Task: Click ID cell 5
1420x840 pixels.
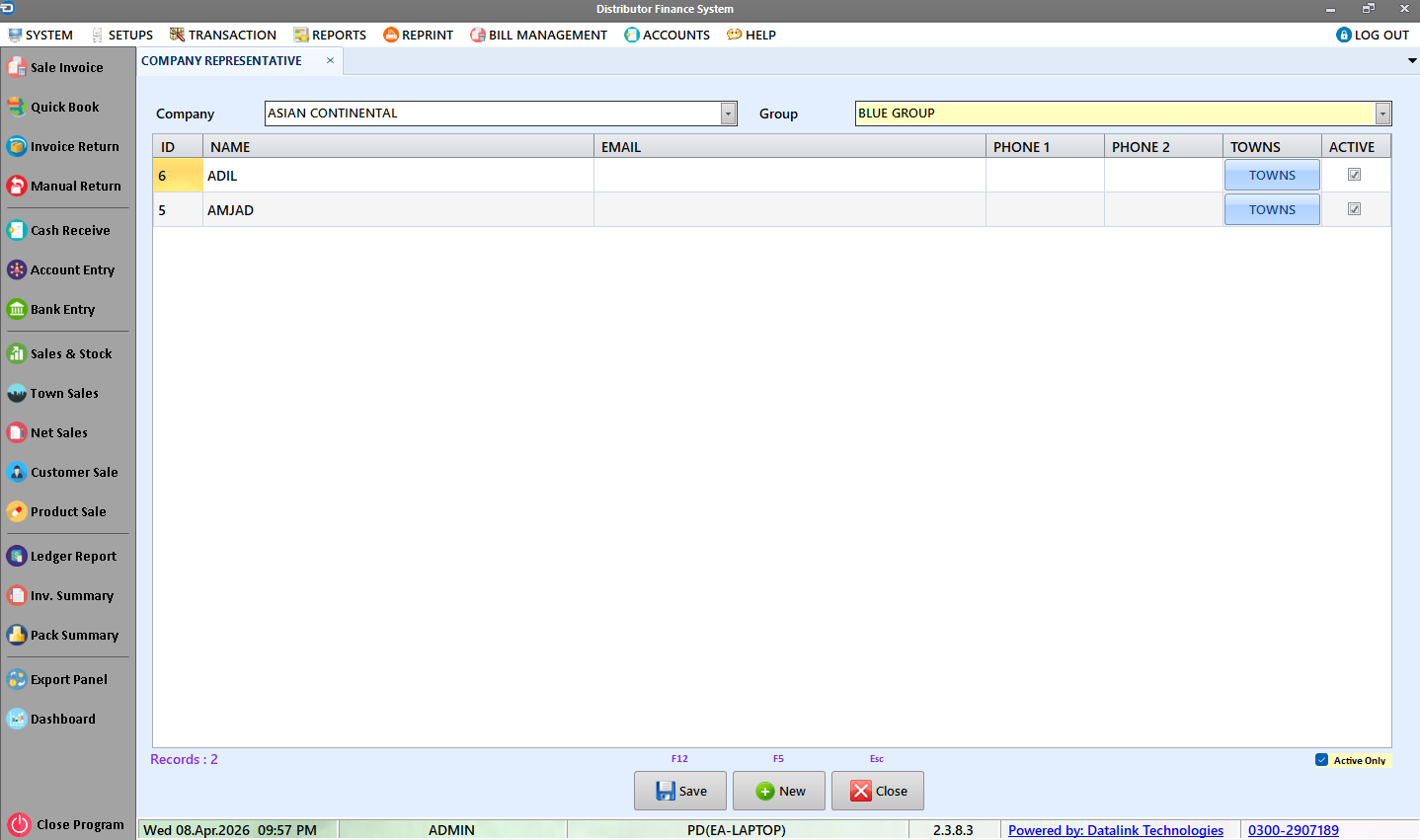Action: 178,210
